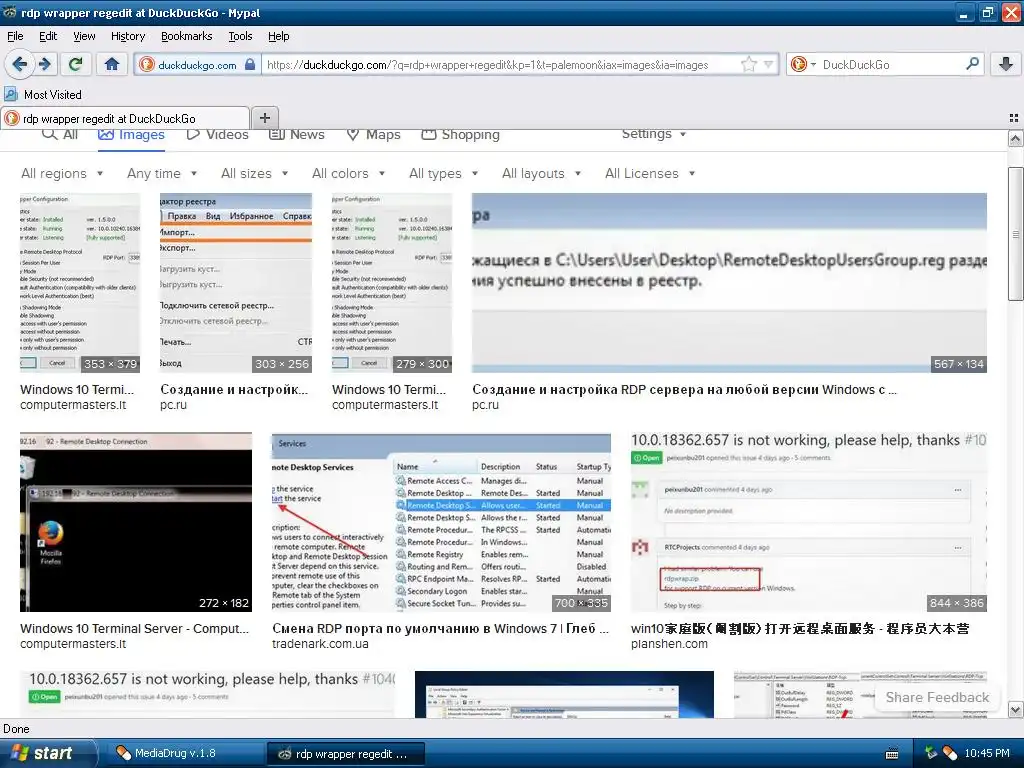
Task: Open the Help menu
Action: tap(279, 36)
